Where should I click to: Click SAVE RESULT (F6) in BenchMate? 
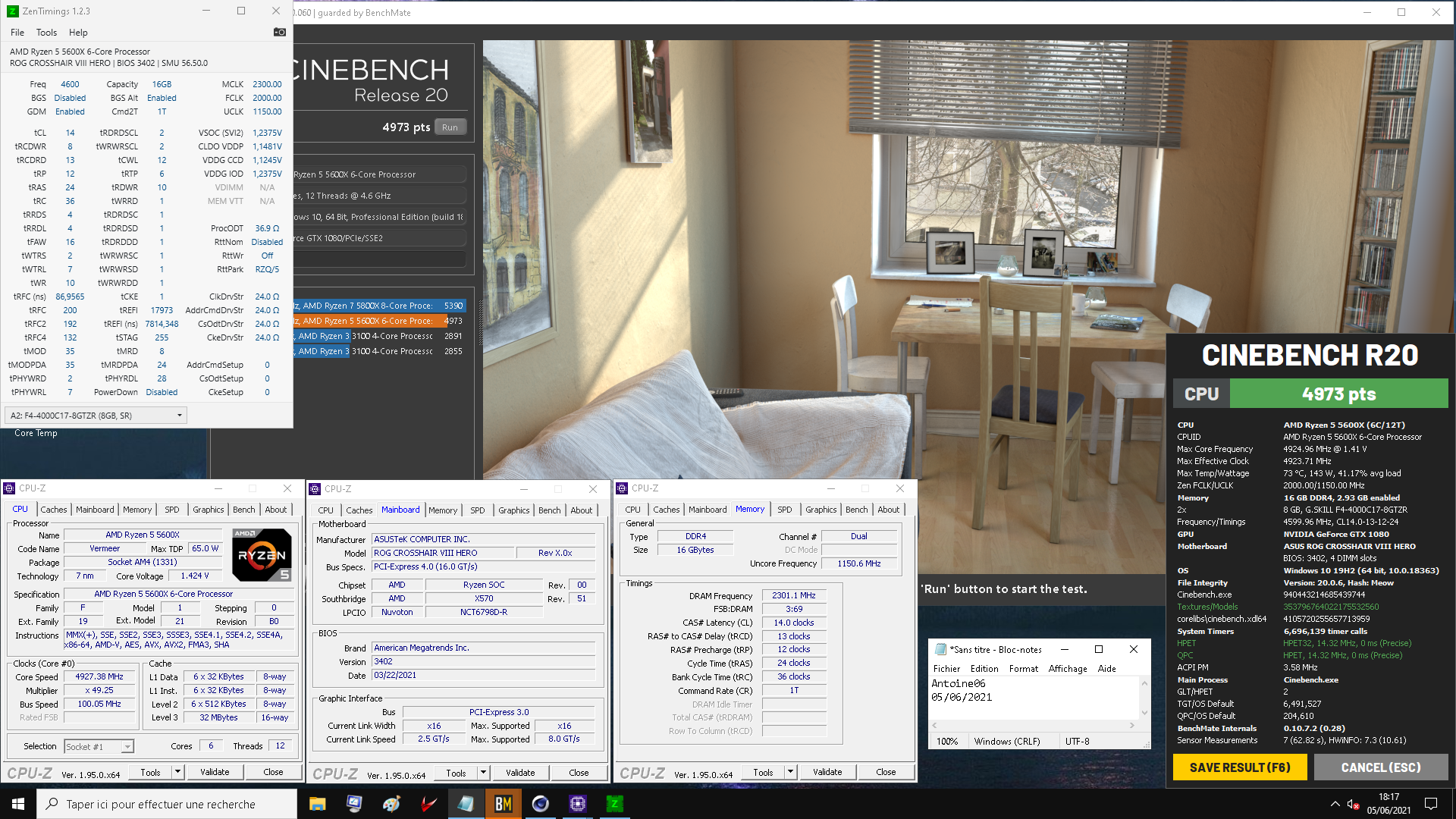click(1240, 767)
